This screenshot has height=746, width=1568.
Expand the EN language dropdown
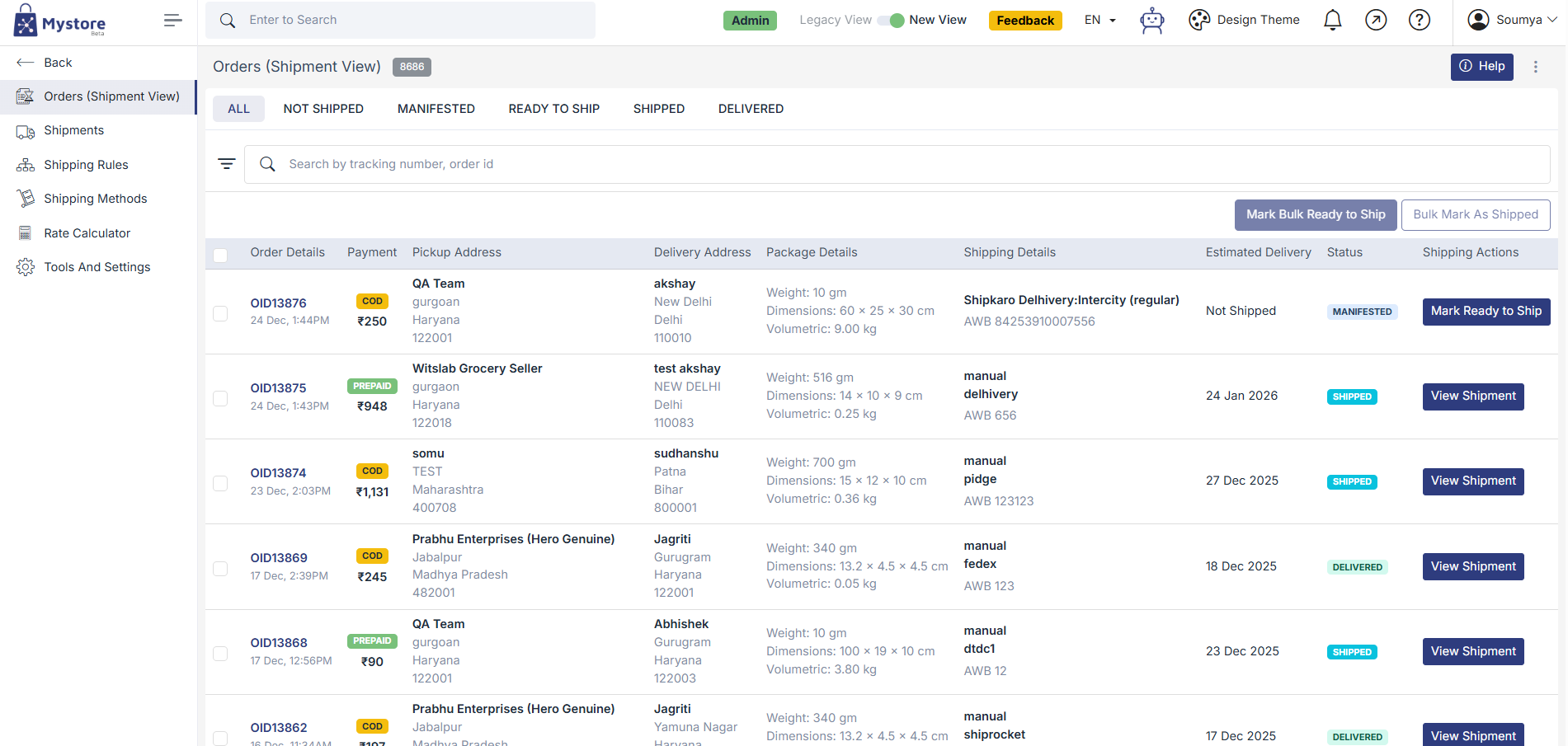coord(1099,20)
